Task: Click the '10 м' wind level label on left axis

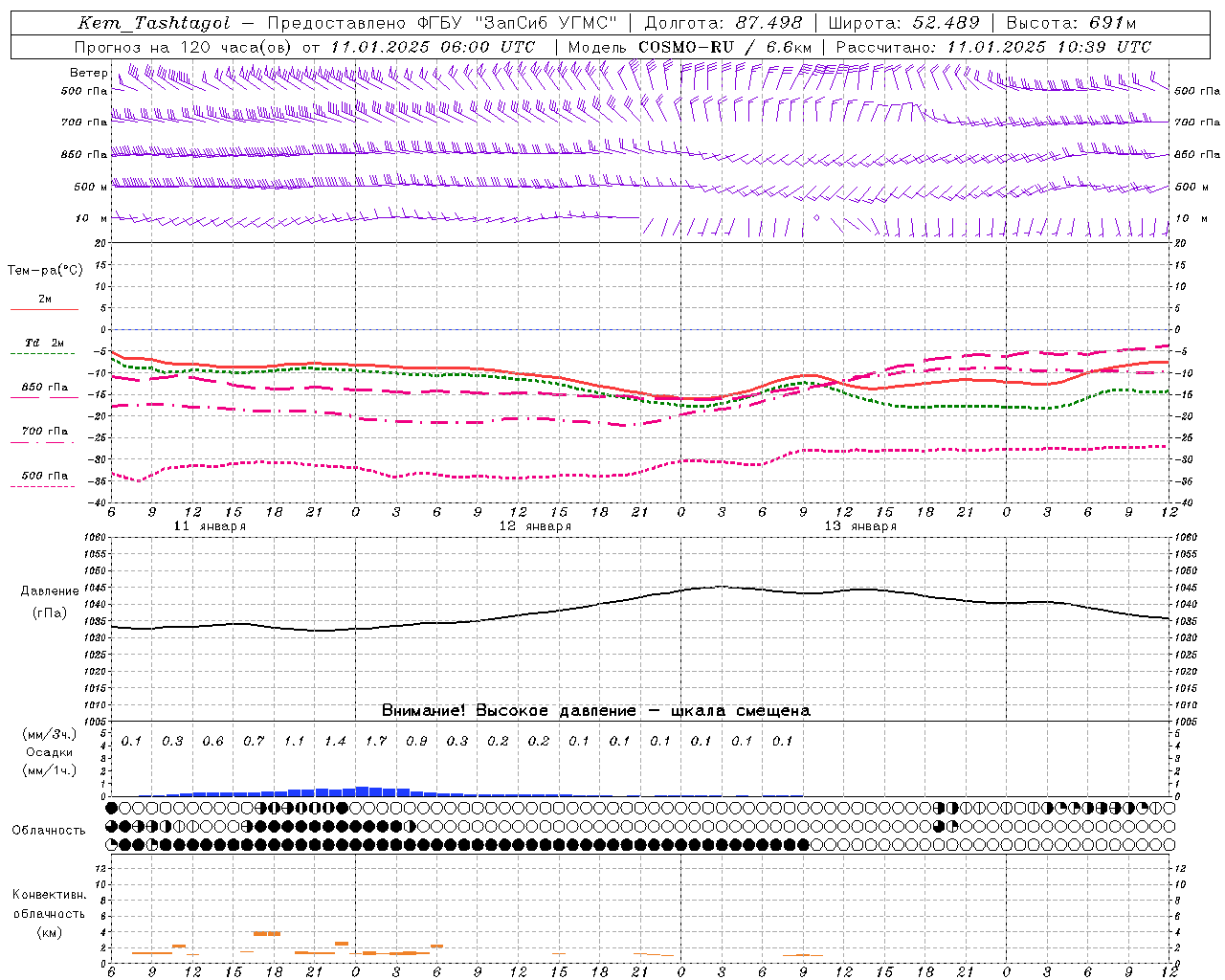Action: pos(91,218)
